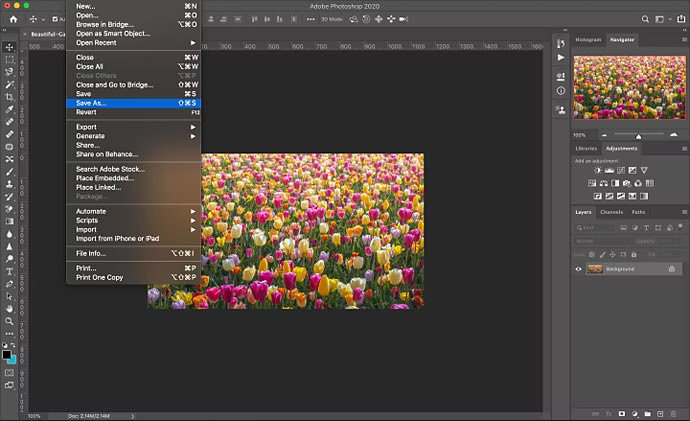The width and height of the screenshot is (690, 421).
Task: Switch to the Channels tab
Action: [x=611, y=212]
